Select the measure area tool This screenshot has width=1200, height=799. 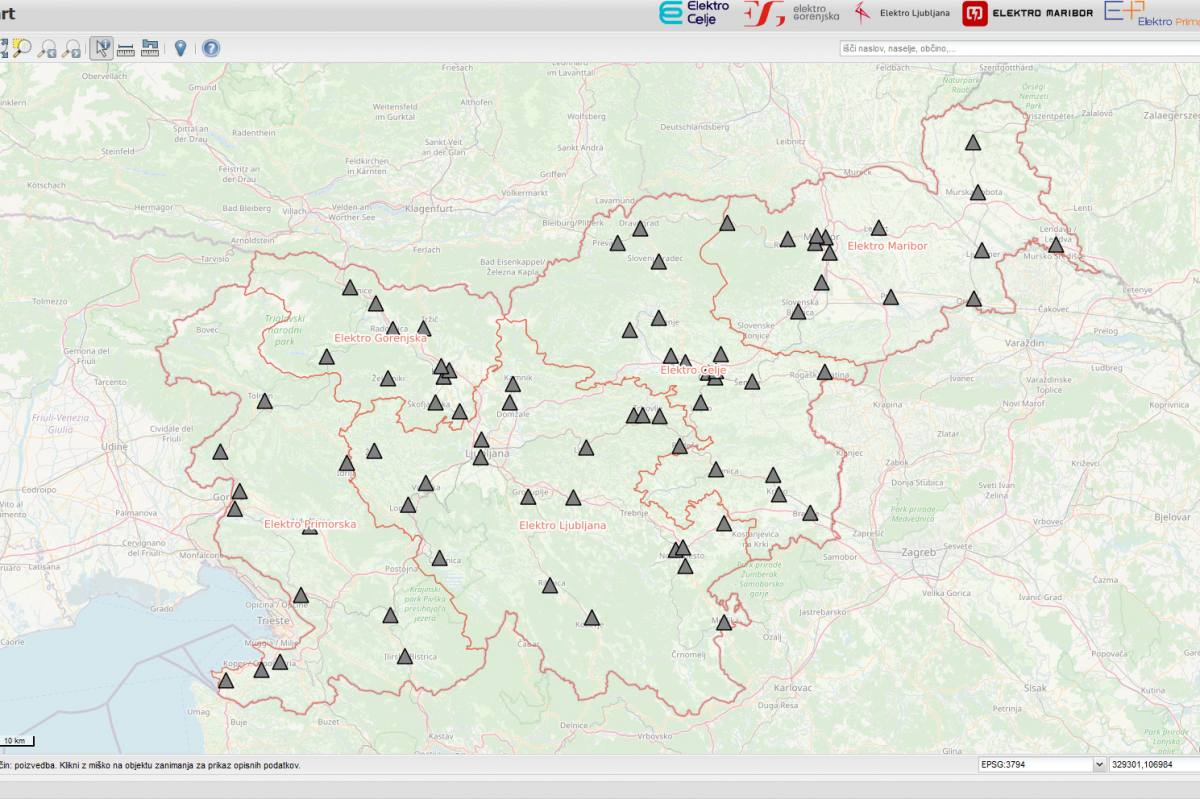pyautogui.click(x=150, y=48)
